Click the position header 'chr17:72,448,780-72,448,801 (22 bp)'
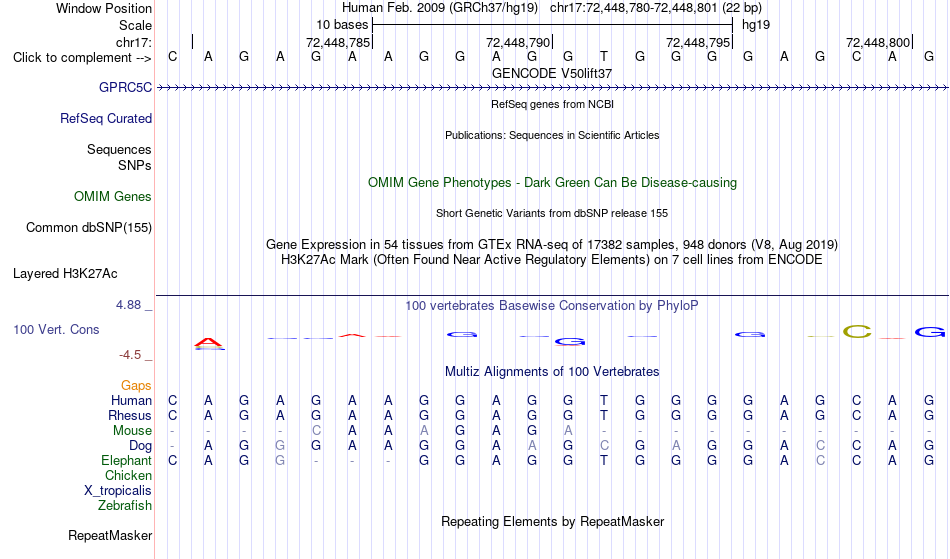 coord(656,8)
